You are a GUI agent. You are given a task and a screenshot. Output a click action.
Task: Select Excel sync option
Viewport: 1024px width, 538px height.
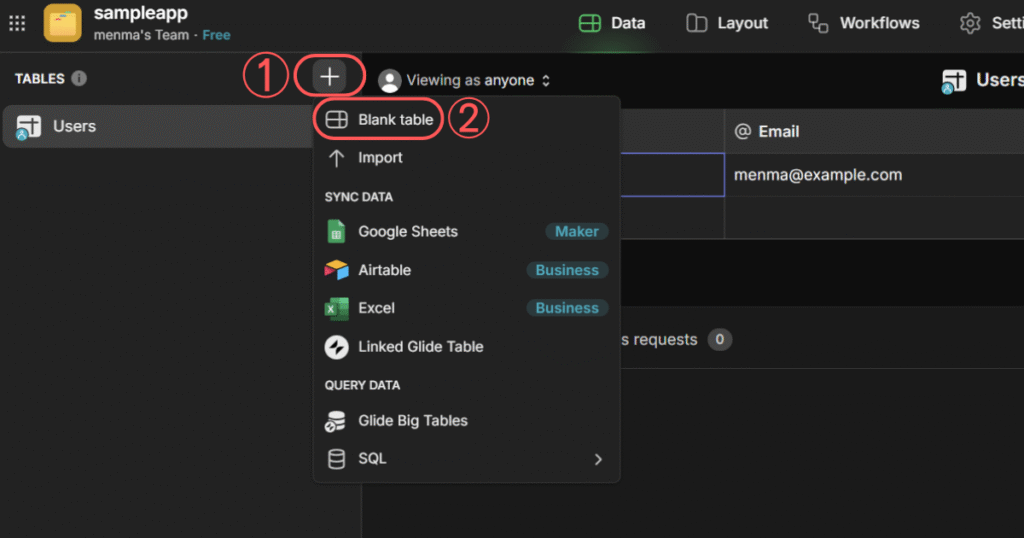coord(466,308)
